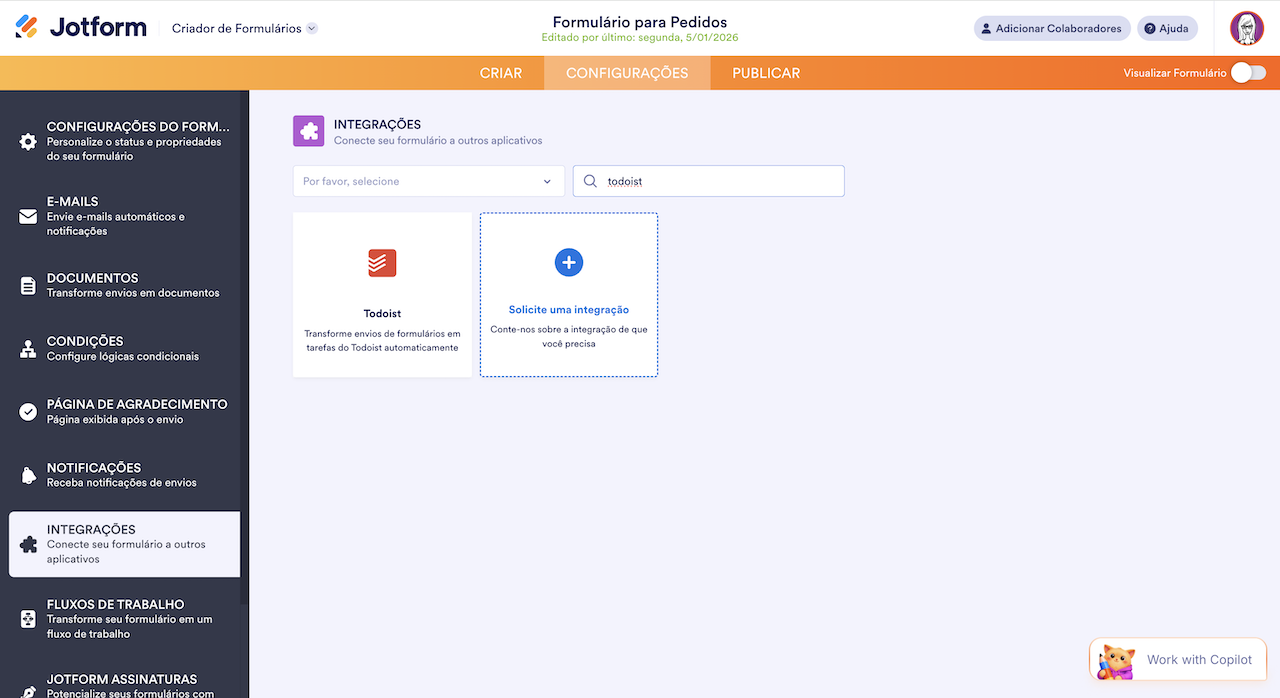Switch to the PUBLICAR tab
The width and height of the screenshot is (1280, 698).
coord(765,72)
